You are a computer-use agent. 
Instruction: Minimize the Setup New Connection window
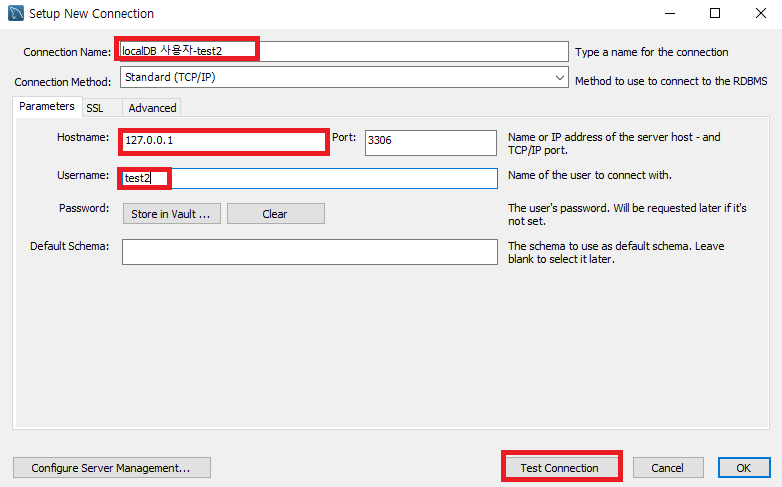[670, 13]
